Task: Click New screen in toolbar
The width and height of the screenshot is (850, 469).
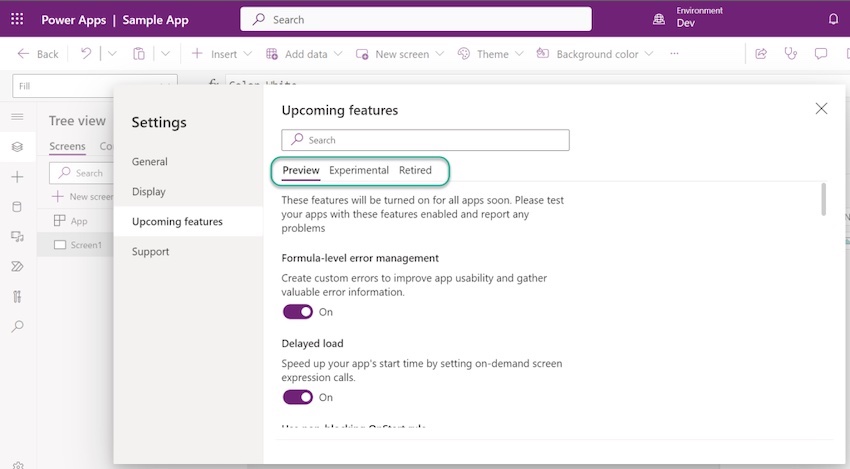Action: pyautogui.click(x=392, y=54)
